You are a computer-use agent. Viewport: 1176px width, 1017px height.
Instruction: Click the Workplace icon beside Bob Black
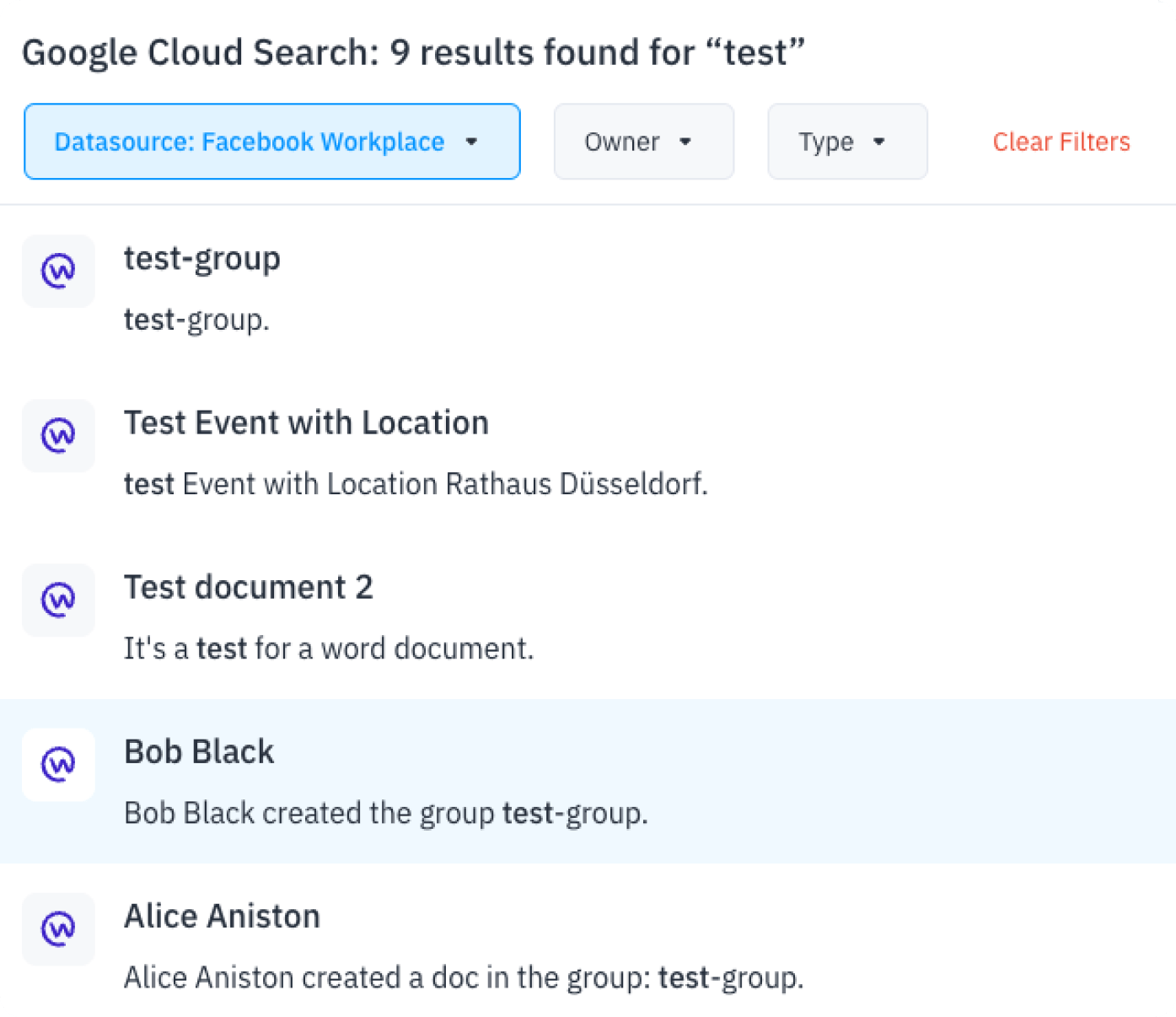pos(58,765)
